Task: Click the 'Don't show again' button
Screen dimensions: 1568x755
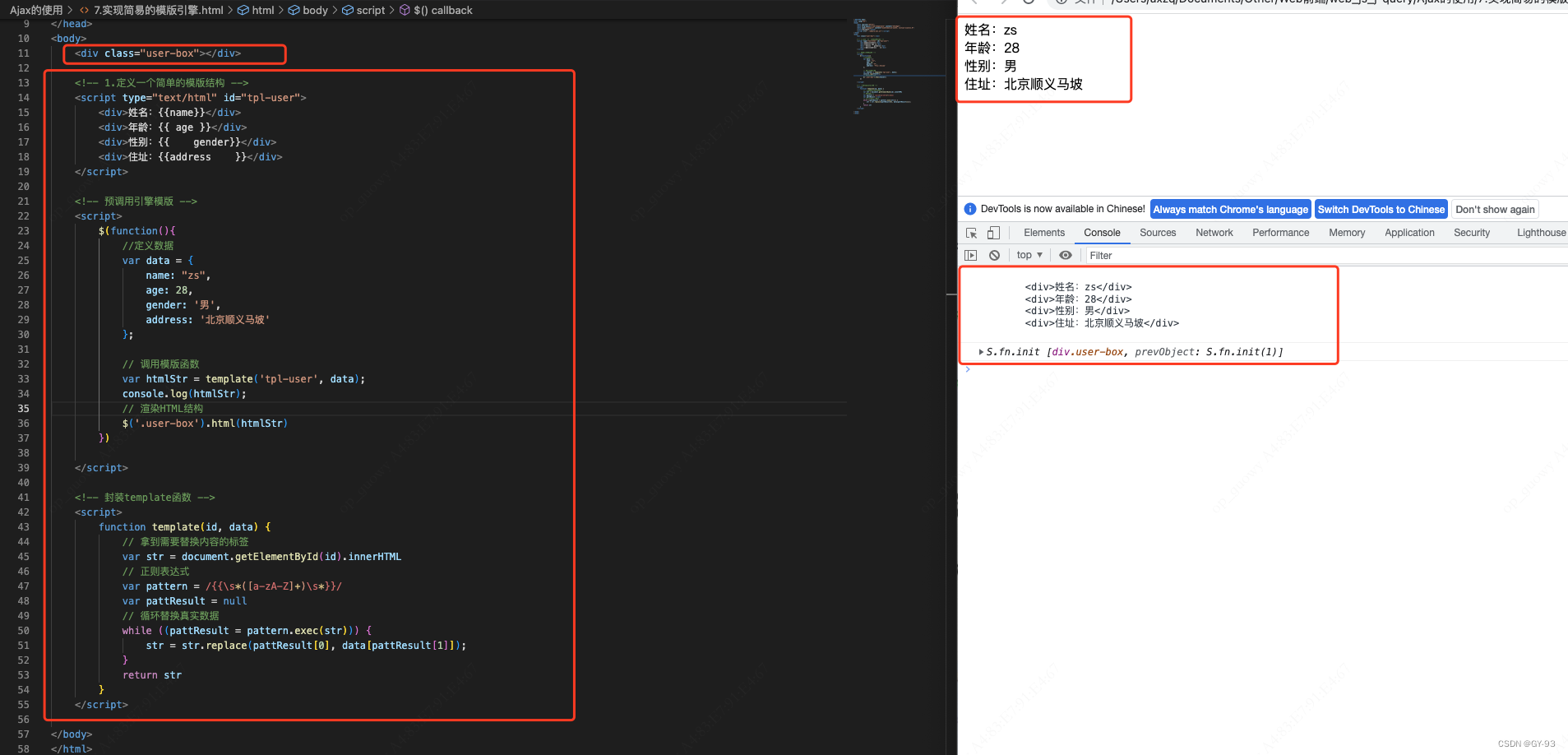Action: (1495, 210)
